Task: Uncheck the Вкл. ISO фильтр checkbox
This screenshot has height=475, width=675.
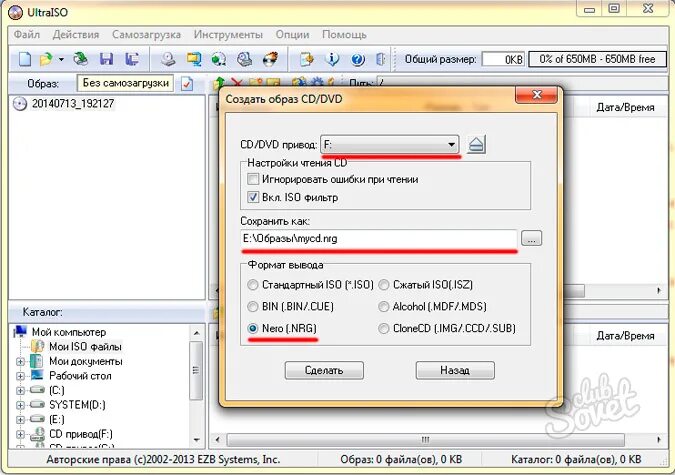Action: click(253, 197)
